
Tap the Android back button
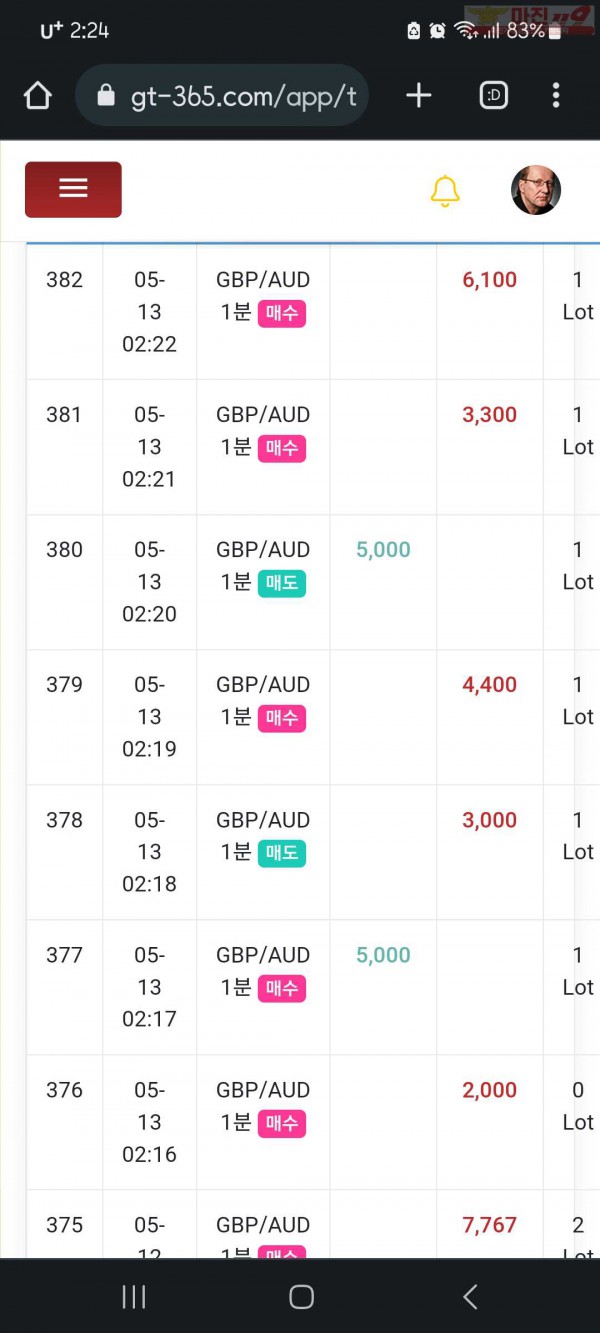click(470, 1297)
